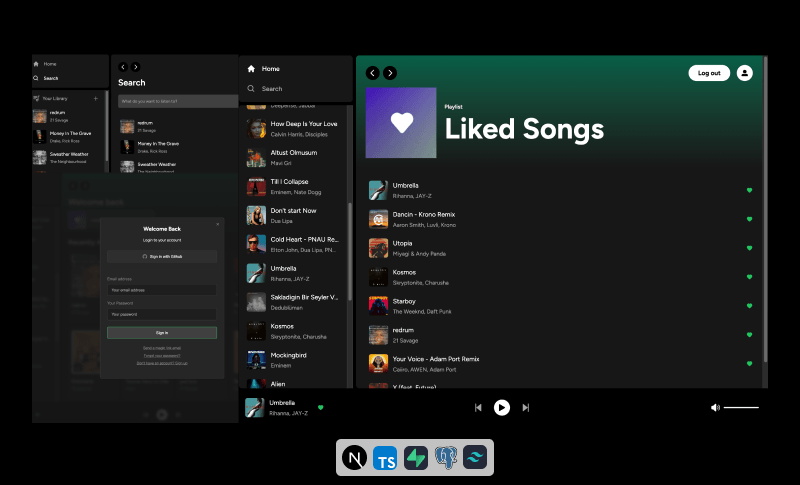Click the Next.js icon in the bottom dock

[355, 458]
